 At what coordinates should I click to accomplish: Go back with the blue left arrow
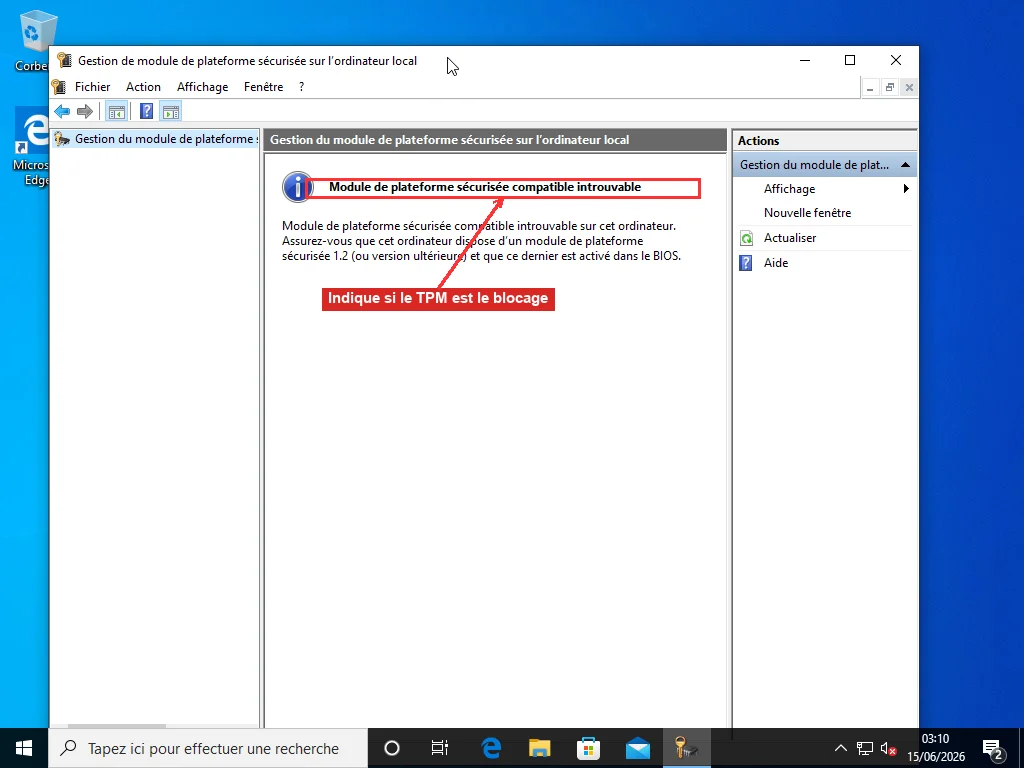pyautogui.click(x=62, y=112)
